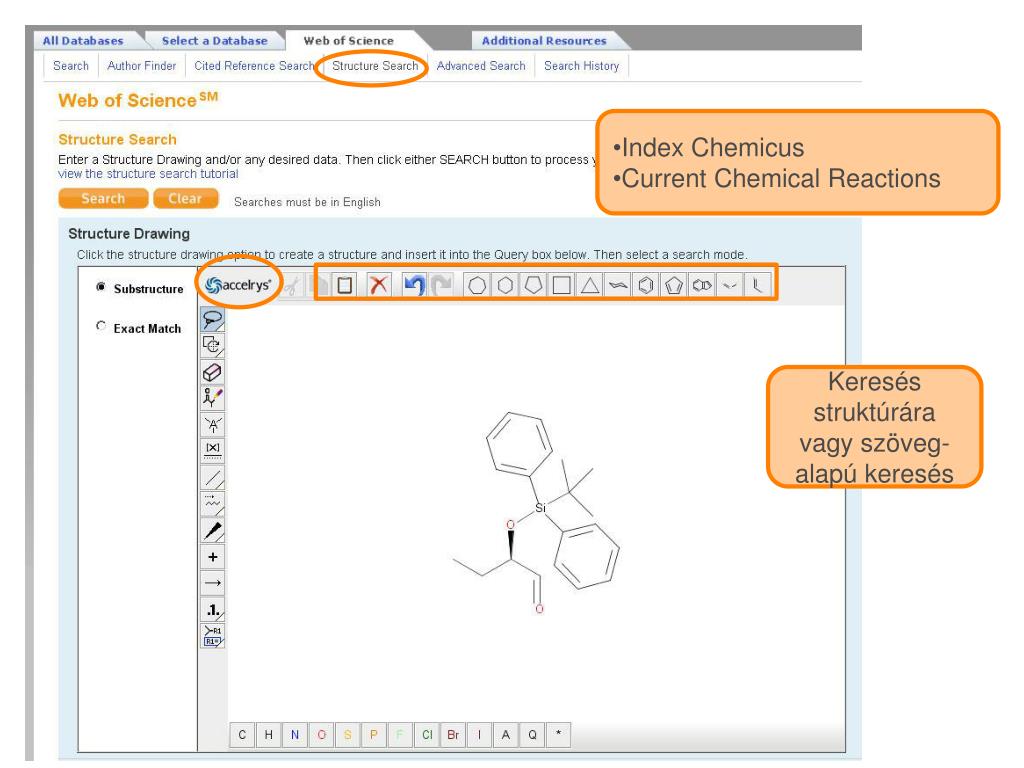Click the last angled bond template
Screen dimensions: 1024x768
pyautogui.click(x=757, y=285)
